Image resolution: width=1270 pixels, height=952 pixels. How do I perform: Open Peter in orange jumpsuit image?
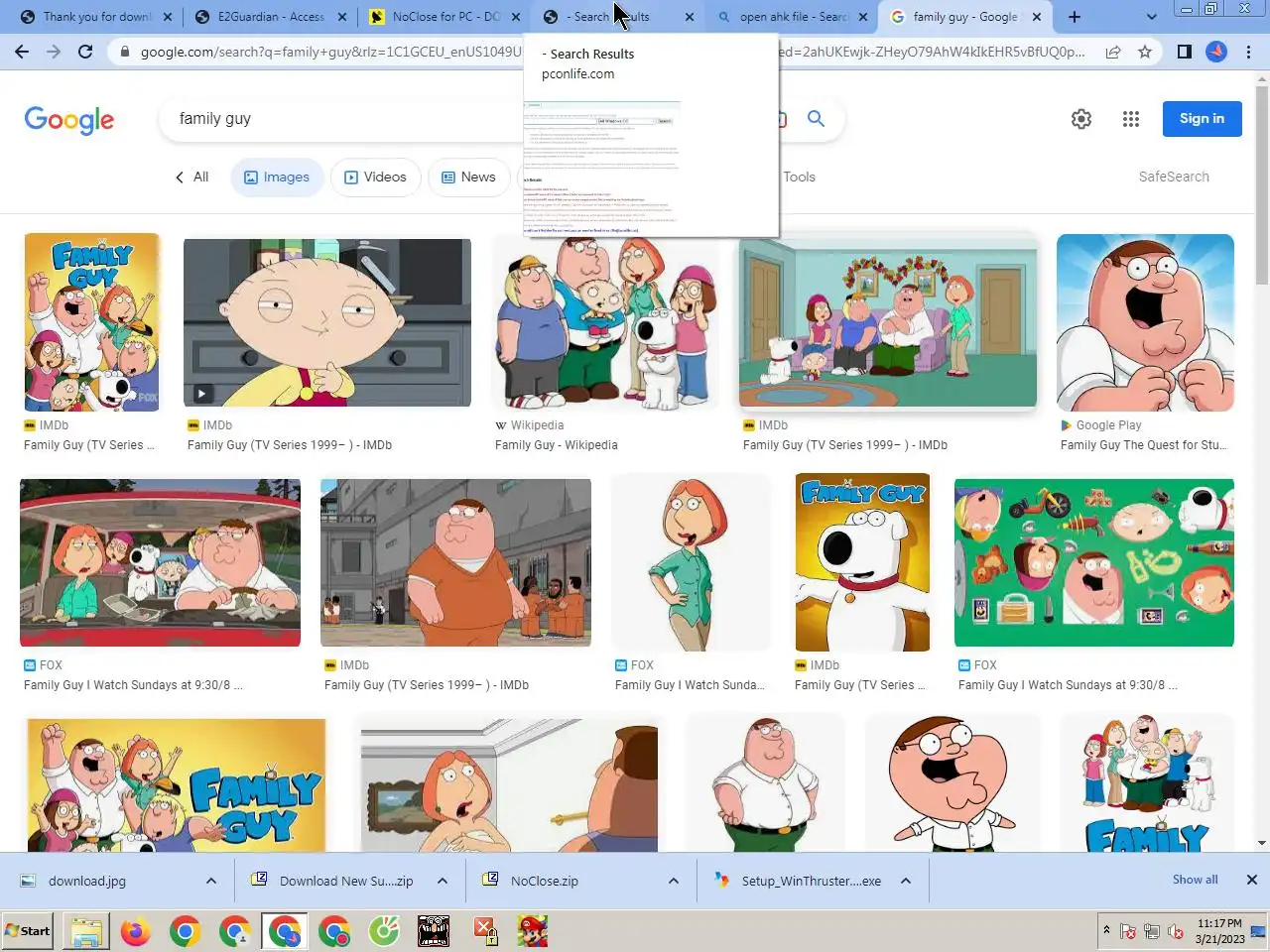(x=455, y=562)
